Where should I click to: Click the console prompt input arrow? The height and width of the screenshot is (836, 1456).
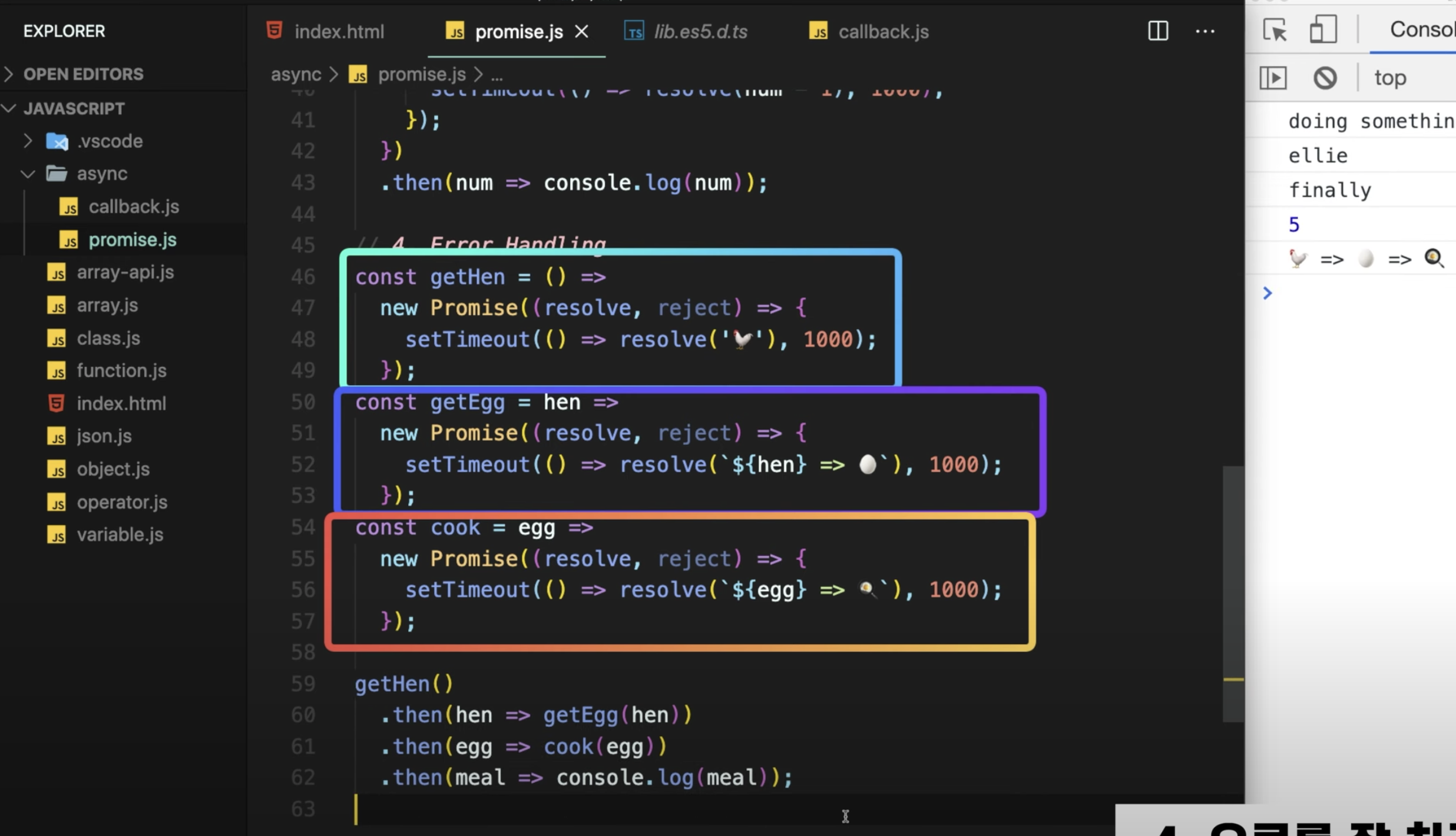click(x=1268, y=293)
